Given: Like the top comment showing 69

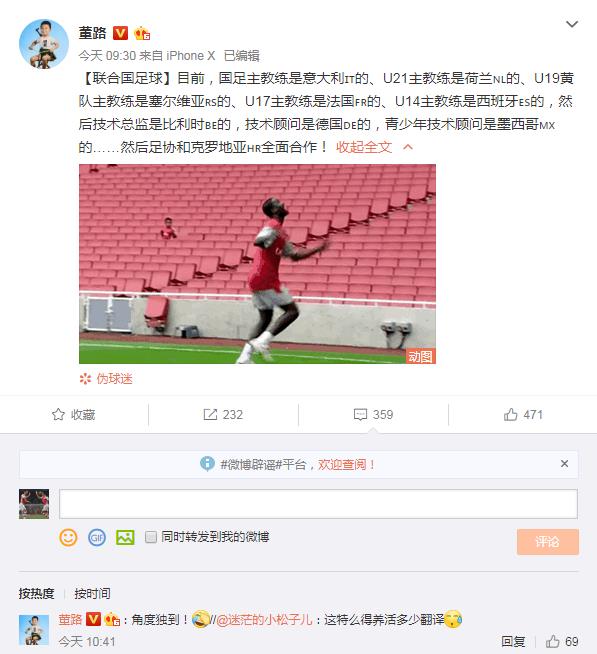Looking at the screenshot, I should [553, 641].
